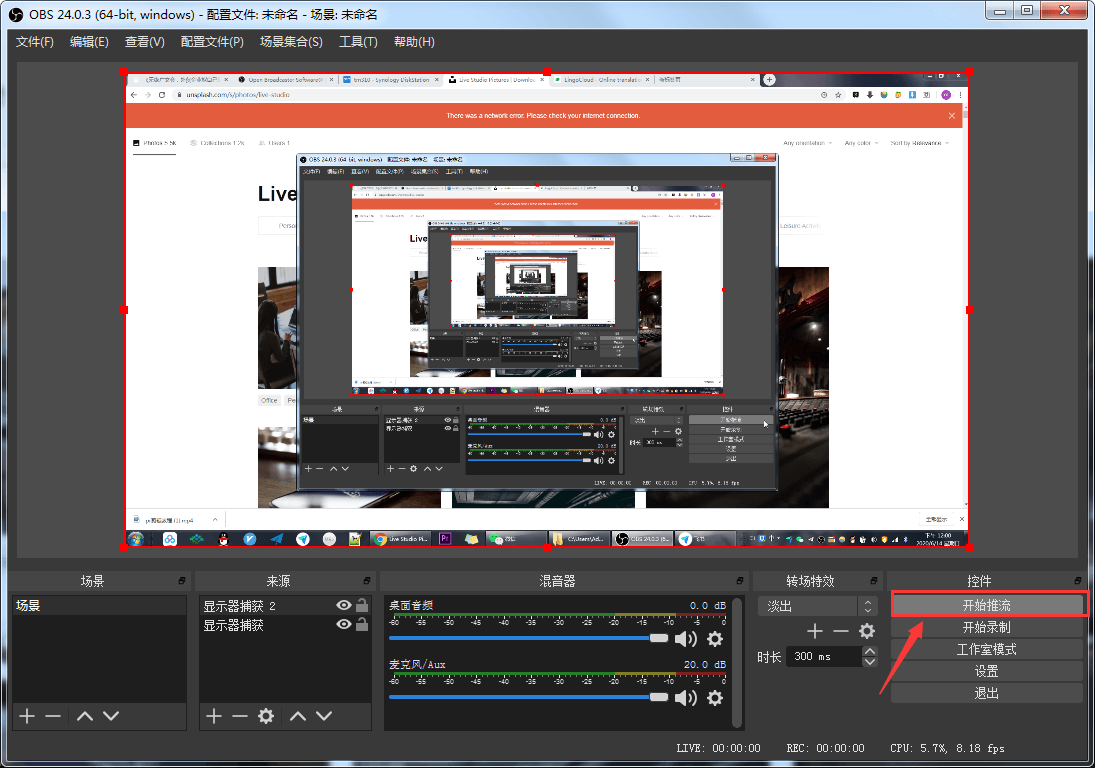The height and width of the screenshot is (768, 1095).
Task: Decrease 时长 duration with down arrow
Action: point(870,662)
